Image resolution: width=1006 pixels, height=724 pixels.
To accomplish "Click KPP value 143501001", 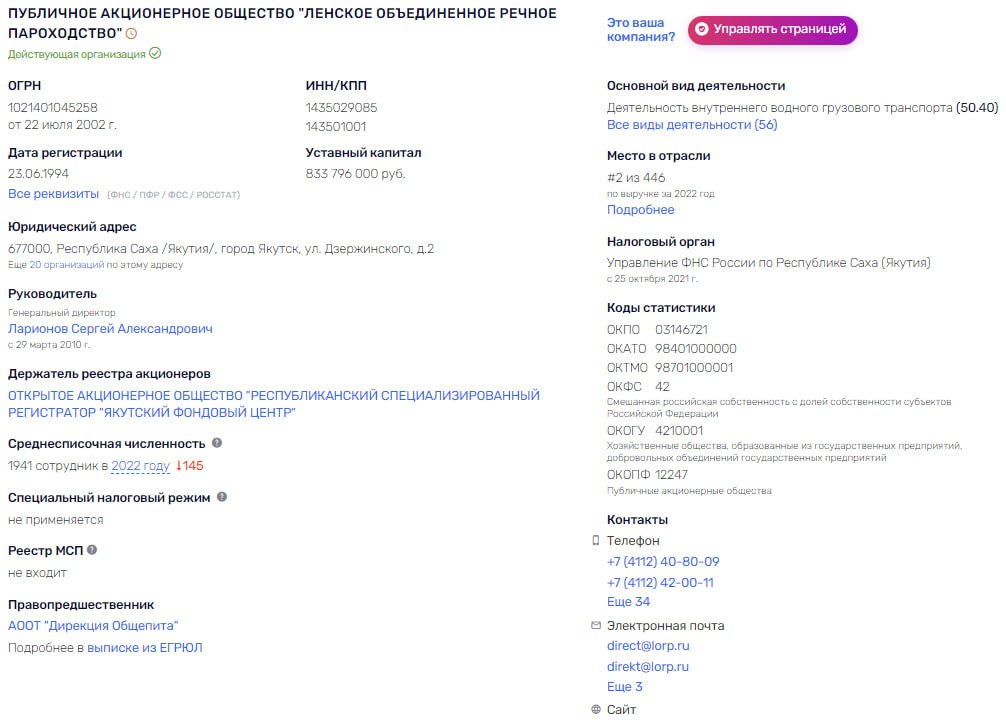I will pos(336,127).
